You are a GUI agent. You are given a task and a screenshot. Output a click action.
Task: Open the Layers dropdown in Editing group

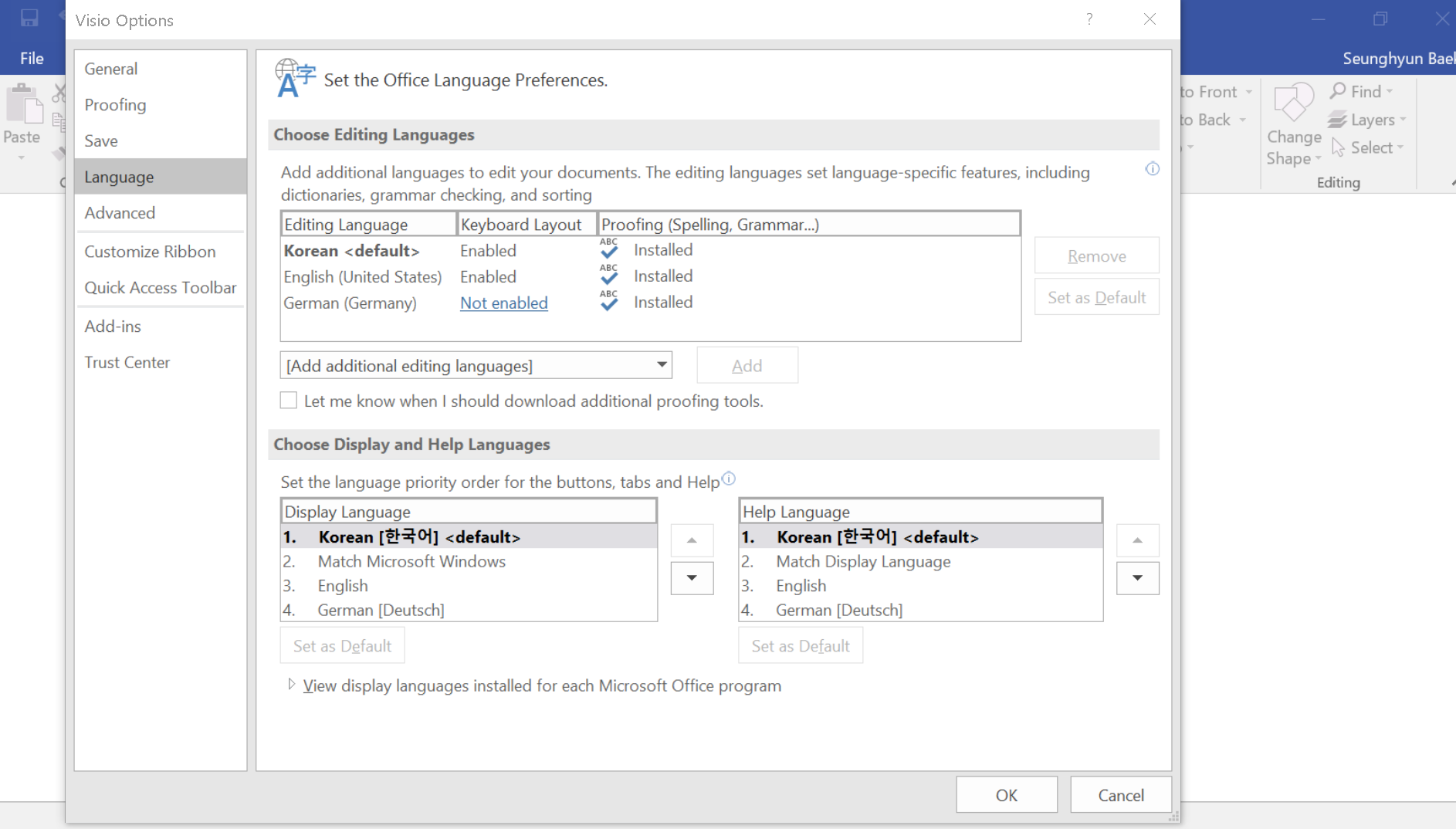click(1367, 120)
